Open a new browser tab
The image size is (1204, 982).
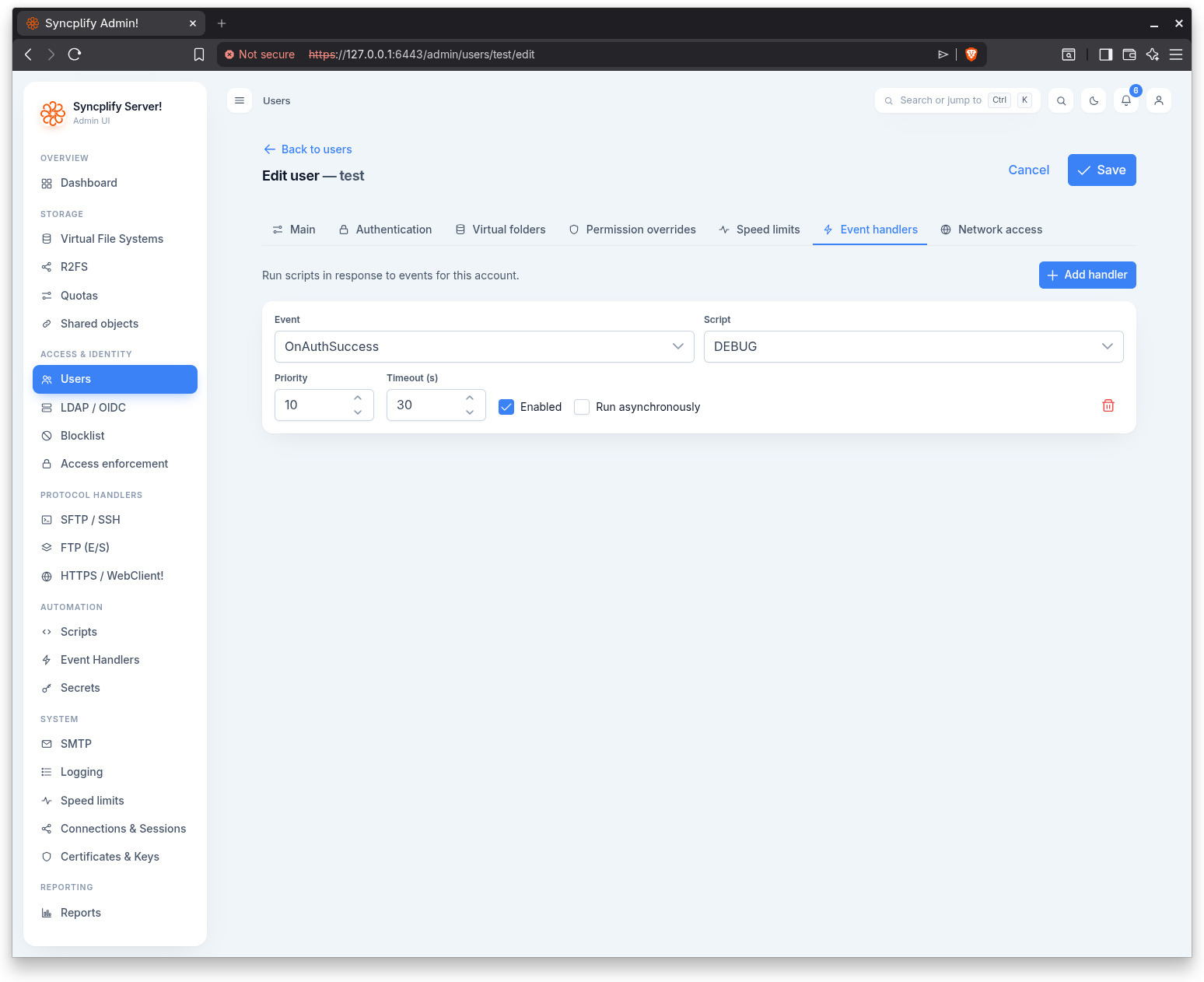(222, 23)
